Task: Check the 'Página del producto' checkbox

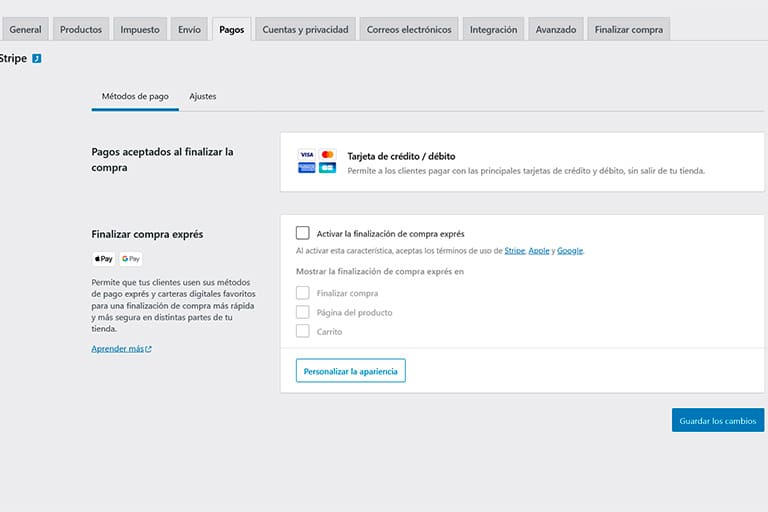Action: point(303,312)
